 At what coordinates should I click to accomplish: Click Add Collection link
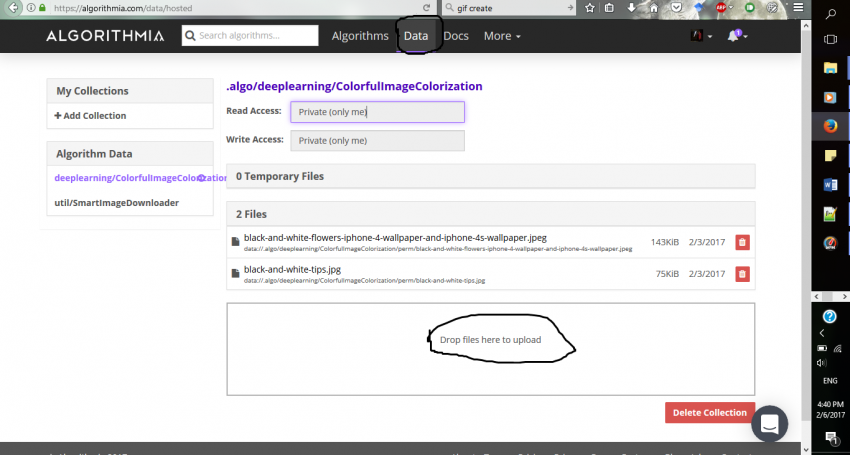pyautogui.click(x=90, y=116)
